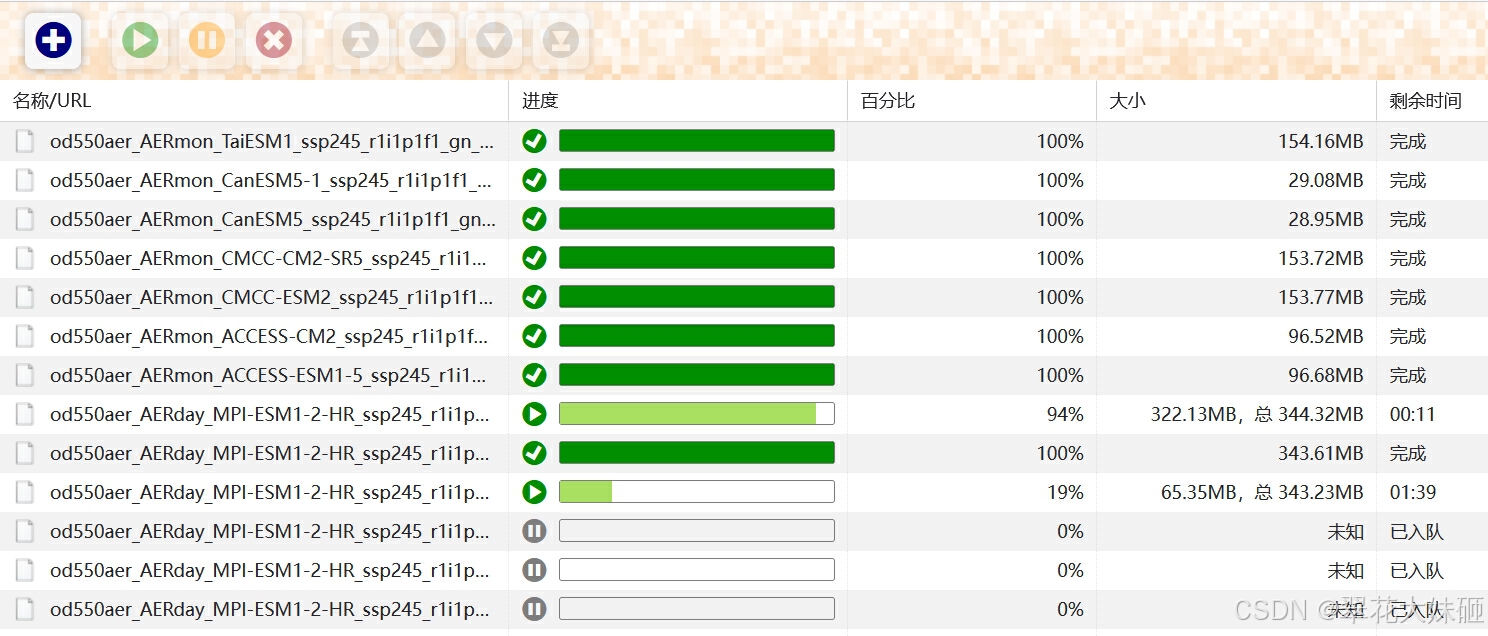Click the 96.52MB size value
The image size is (1488, 636).
pos(1326,337)
